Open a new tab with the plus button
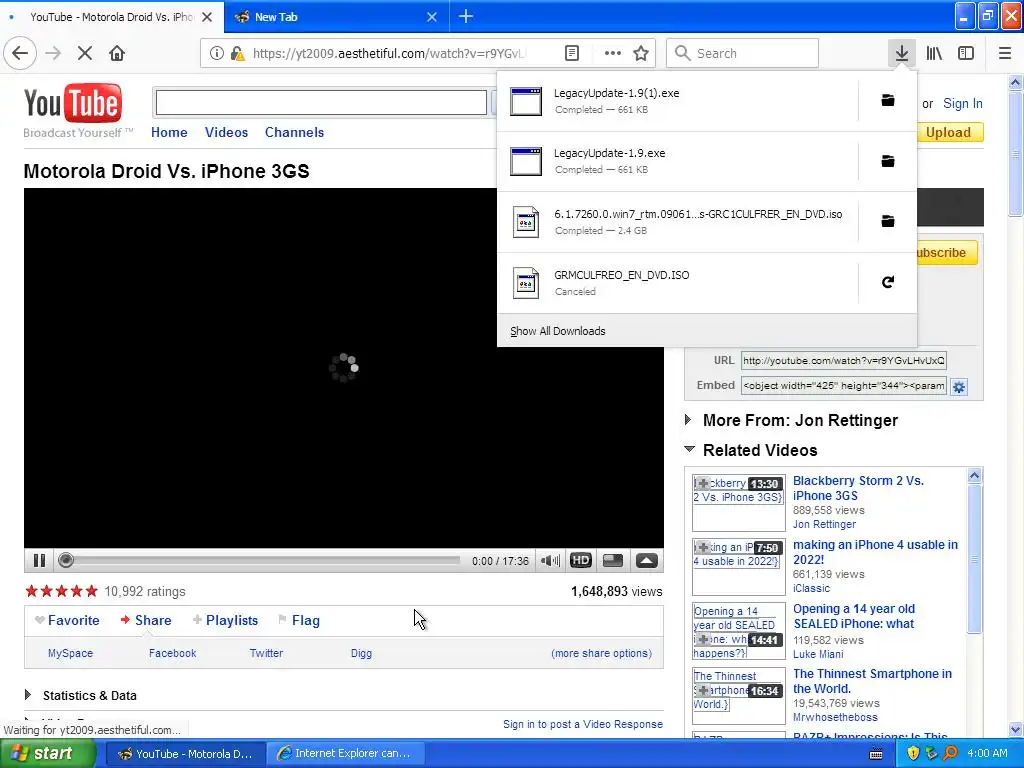This screenshot has height=768, width=1024. pyautogui.click(x=466, y=16)
